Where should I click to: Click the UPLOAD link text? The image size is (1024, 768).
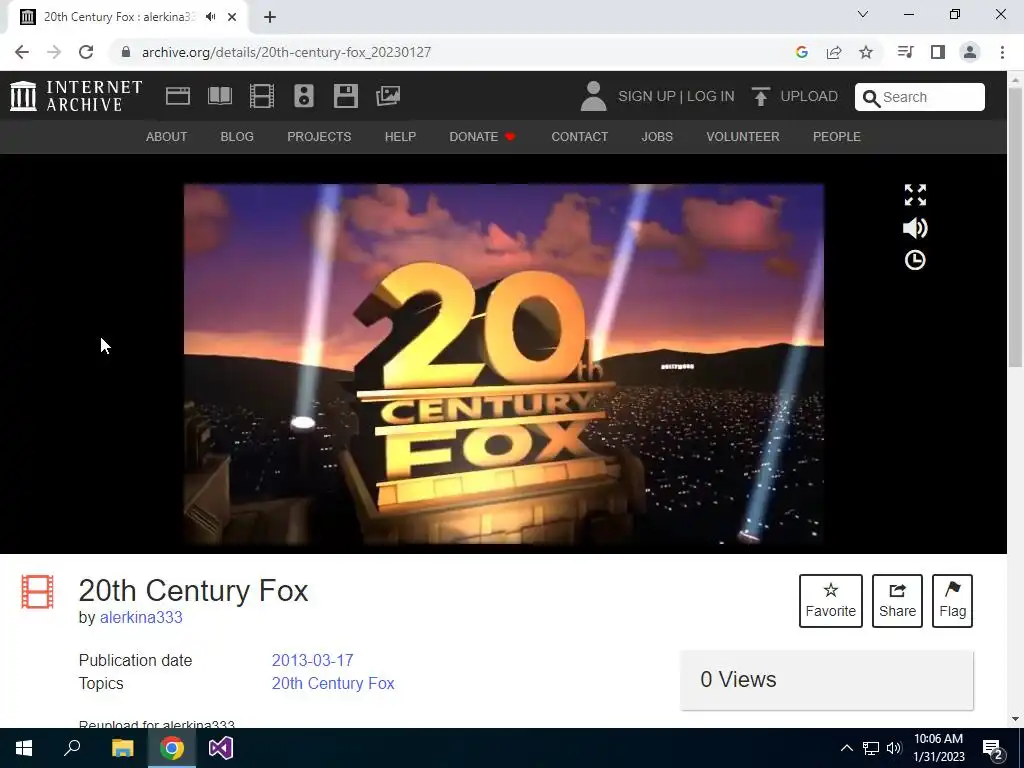point(808,97)
